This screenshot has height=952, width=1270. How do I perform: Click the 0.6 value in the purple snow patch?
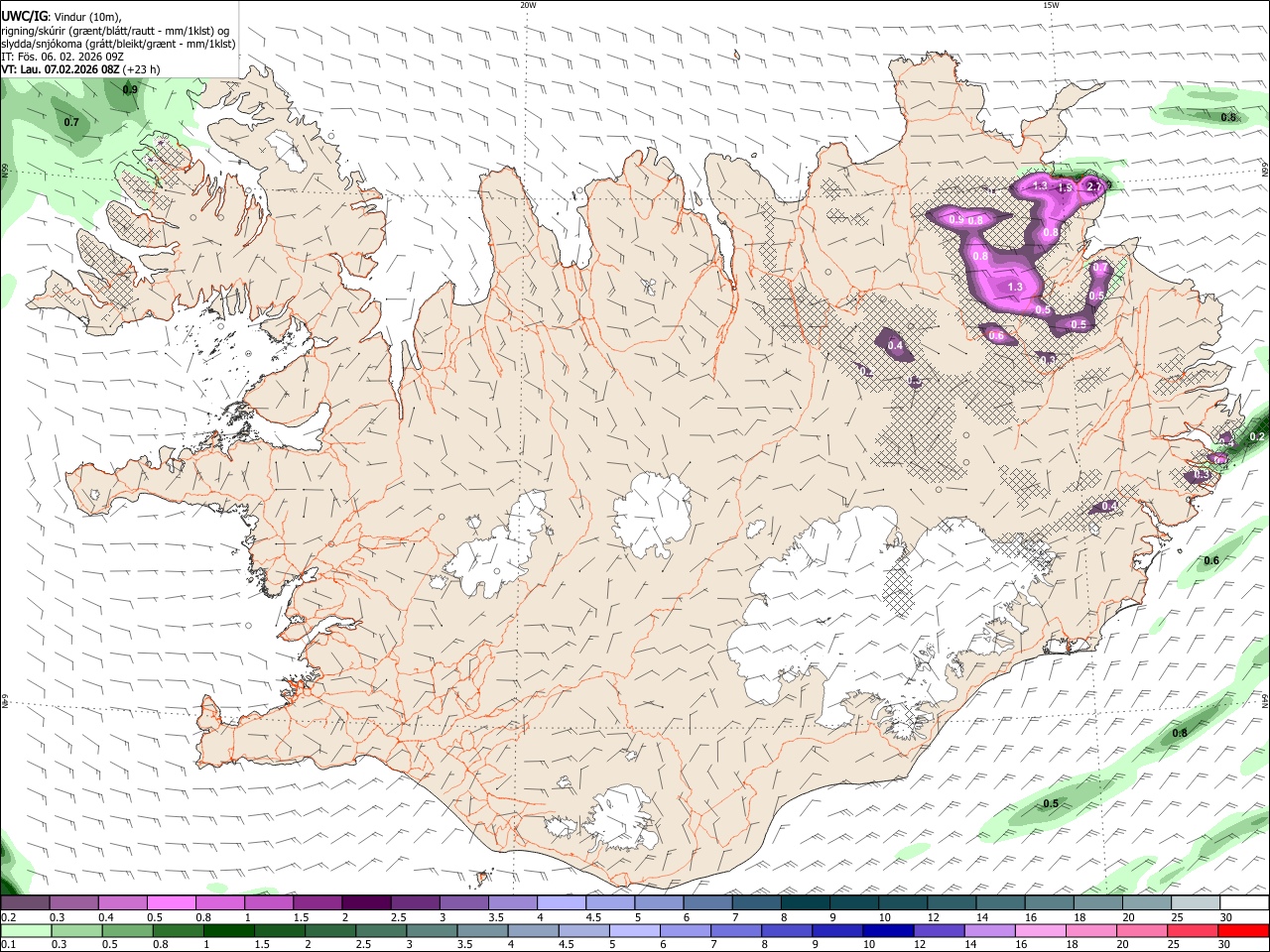(x=997, y=336)
